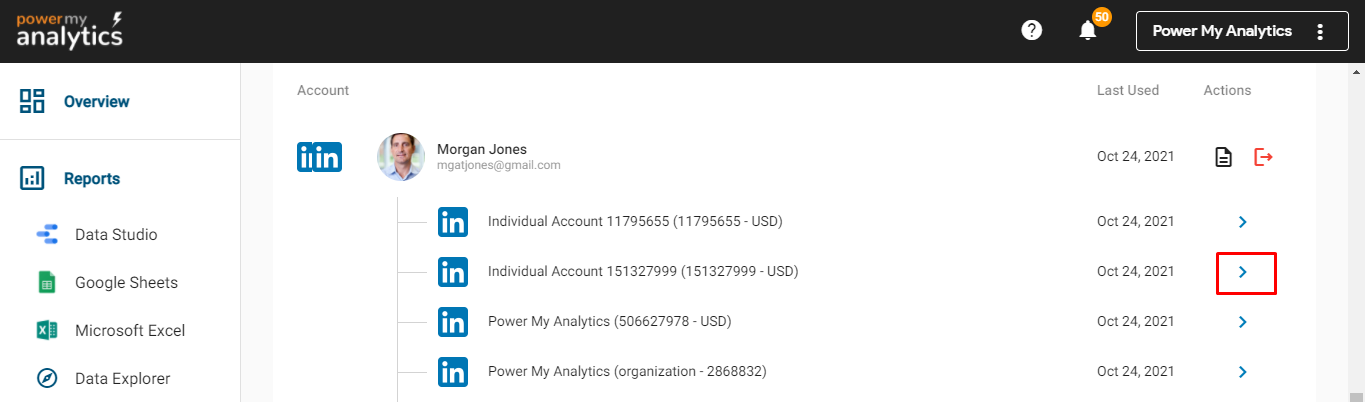Image resolution: width=1365 pixels, height=402 pixels.
Task: Expand Power My Analytics 506627978 chevron
Action: click(x=1243, y=322)
